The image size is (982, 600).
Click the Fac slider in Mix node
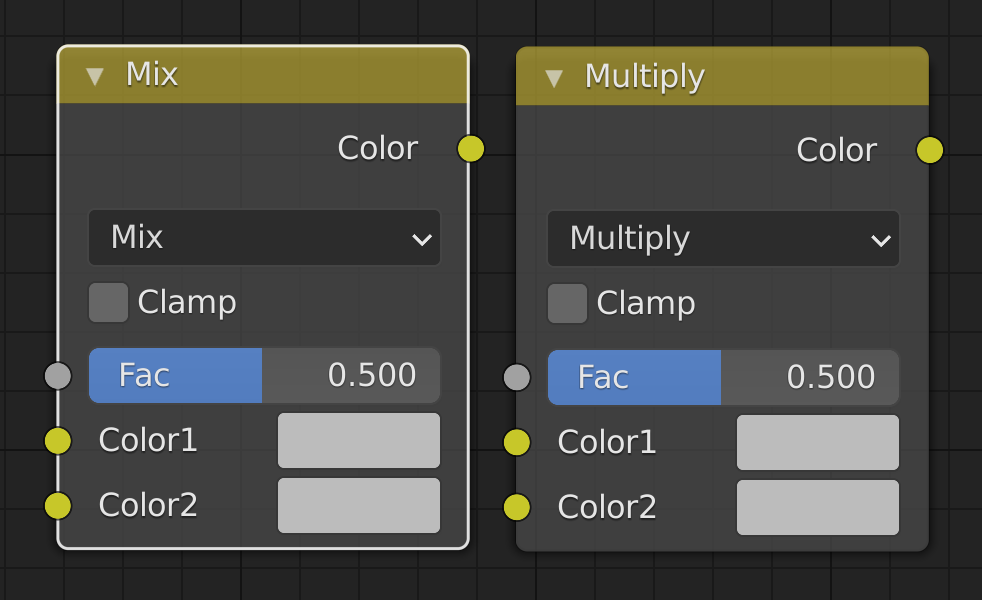264,375
